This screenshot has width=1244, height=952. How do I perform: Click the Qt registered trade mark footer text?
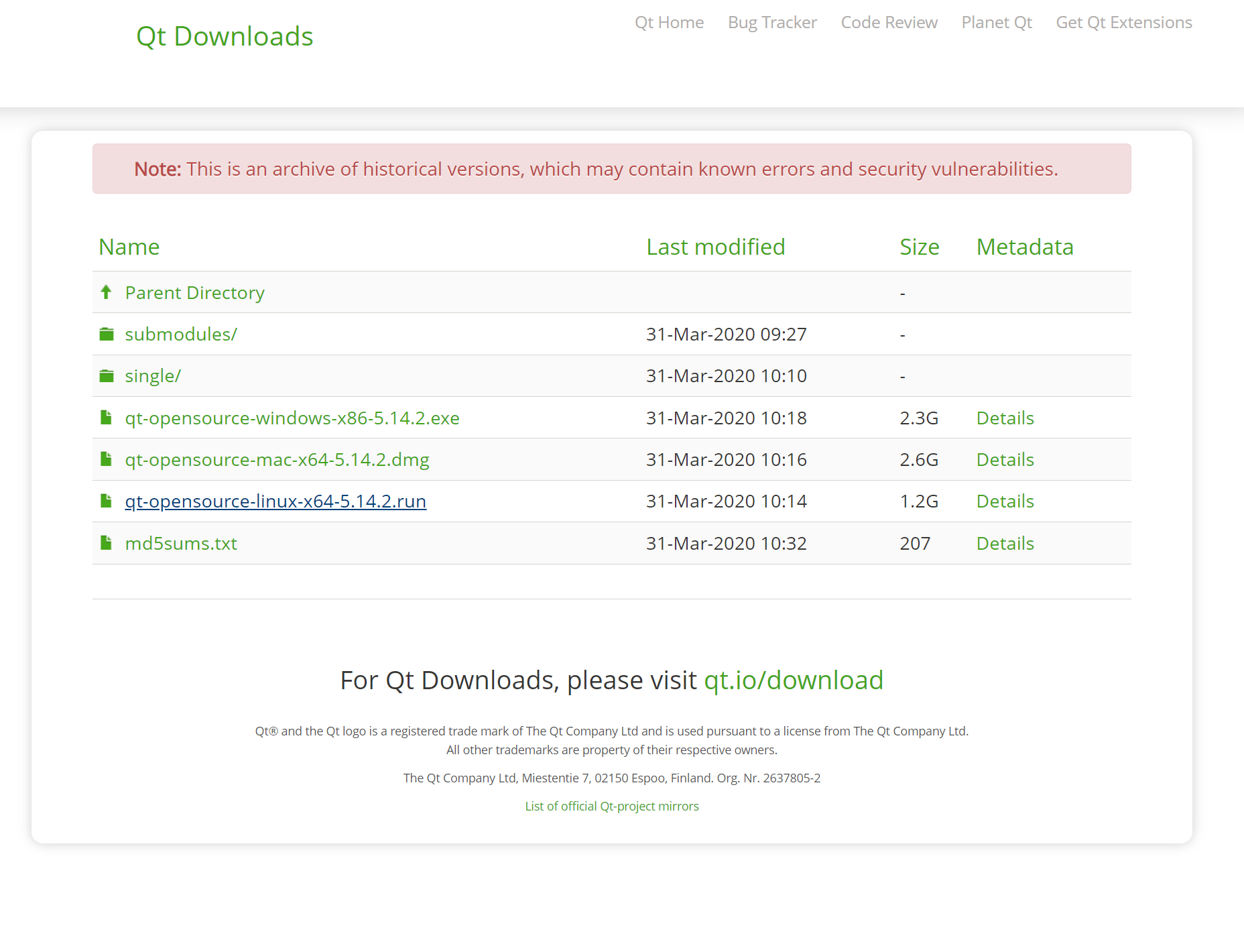click(612, 731)
